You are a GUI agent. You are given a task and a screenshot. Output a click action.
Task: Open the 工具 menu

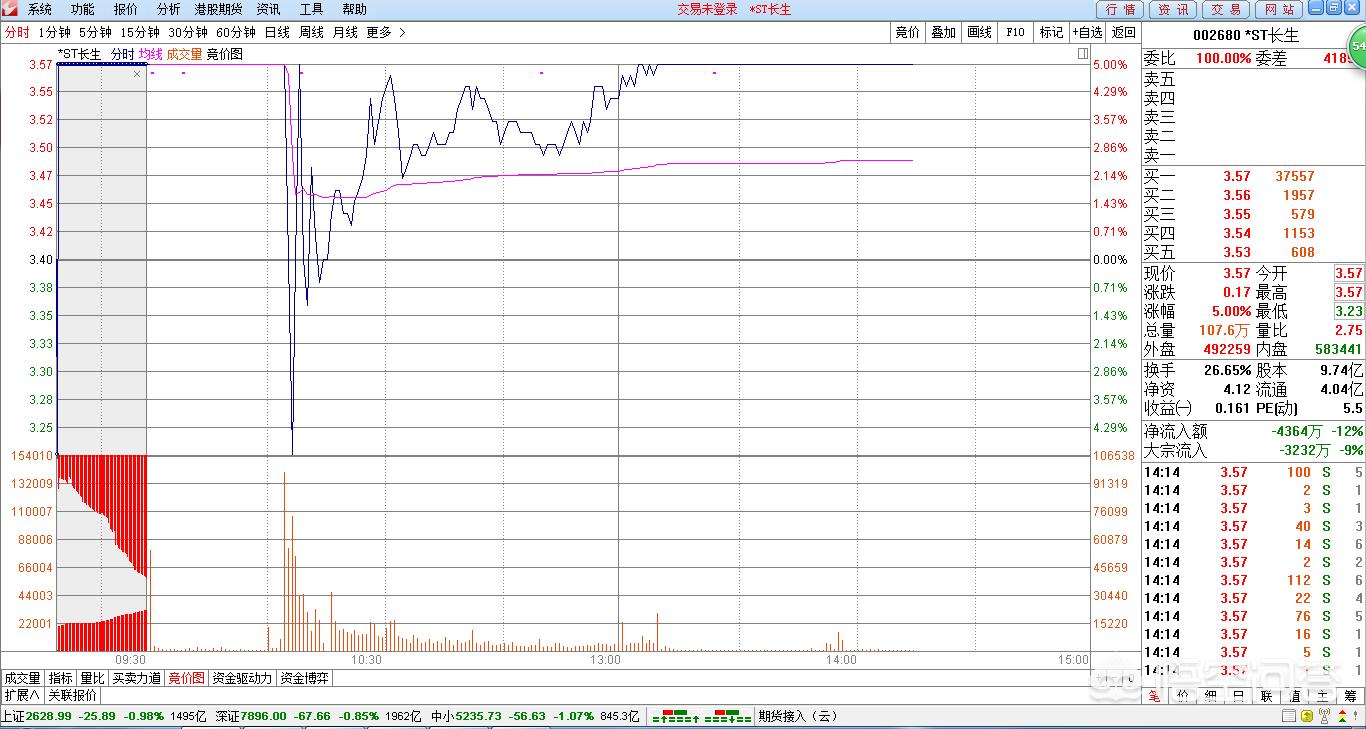pos(311,9)
